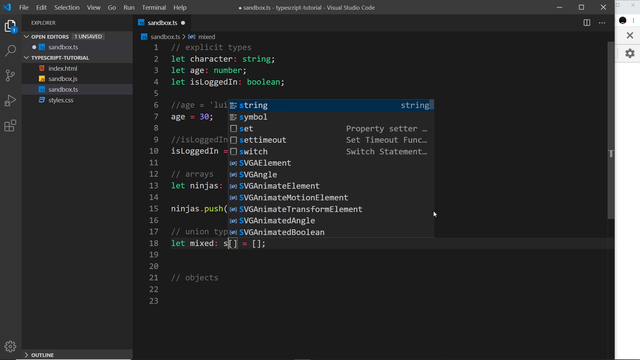Open the Go menu
Viewport: 640px width, 360px height.
(112, 7)
